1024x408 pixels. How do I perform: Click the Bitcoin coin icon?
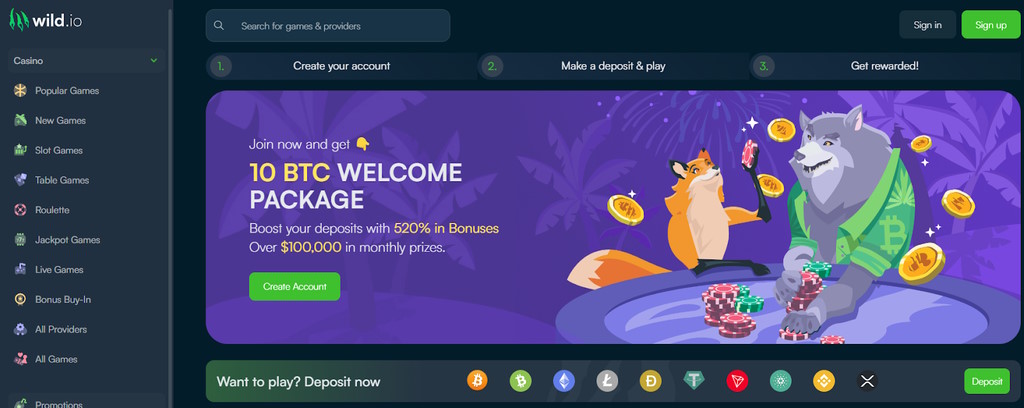point(477,381)
